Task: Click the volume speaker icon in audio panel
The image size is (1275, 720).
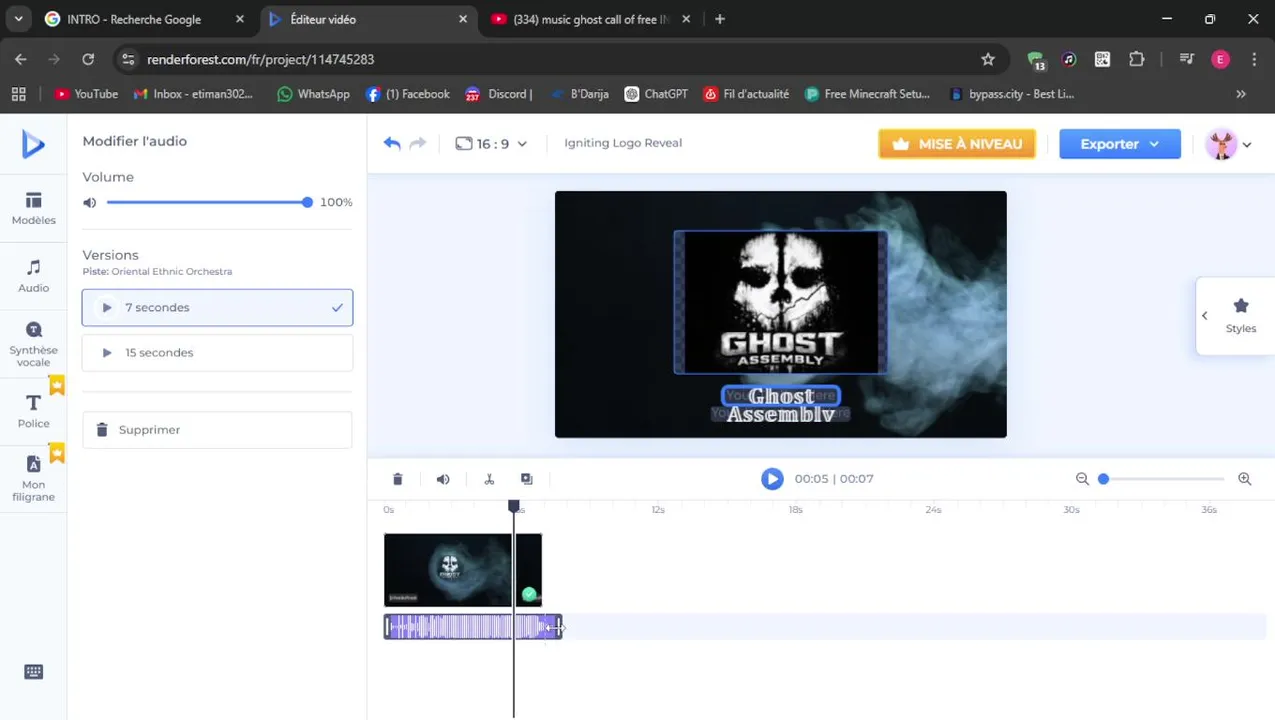Action: [90, 202]
